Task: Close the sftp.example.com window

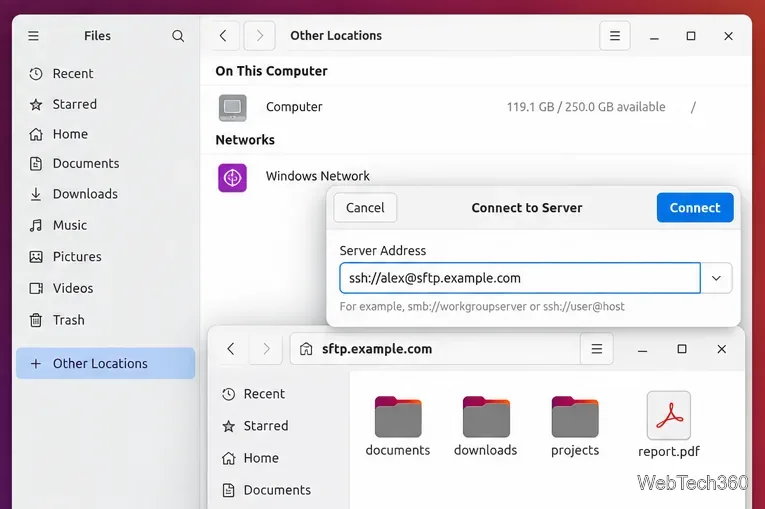Action: tap(722, 349)
